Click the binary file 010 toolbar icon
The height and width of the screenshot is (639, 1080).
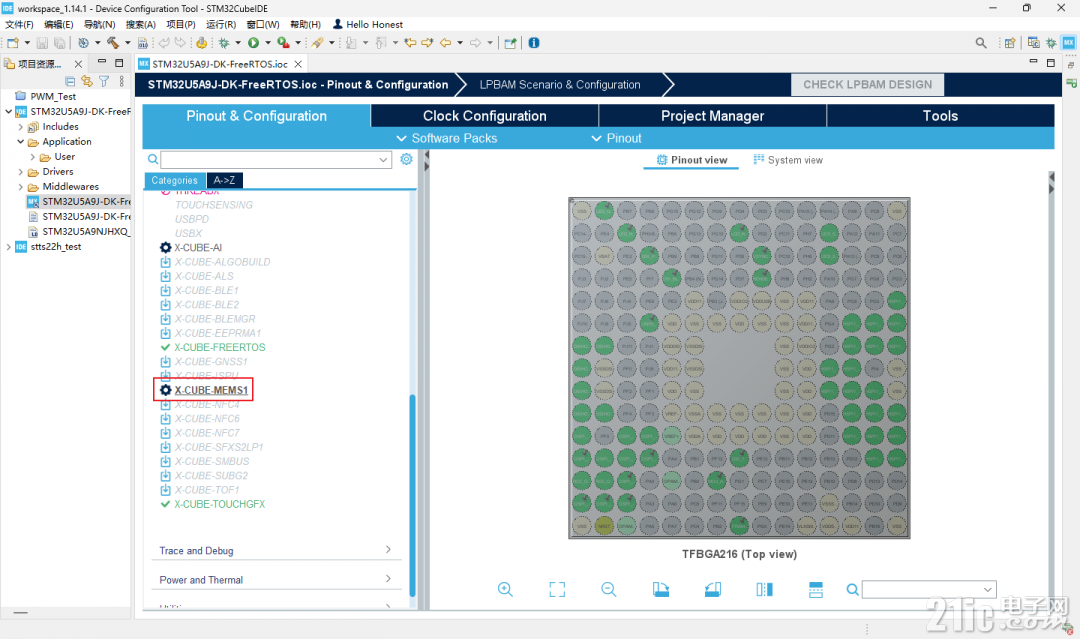pyautogui.click(x=143, y=43)
